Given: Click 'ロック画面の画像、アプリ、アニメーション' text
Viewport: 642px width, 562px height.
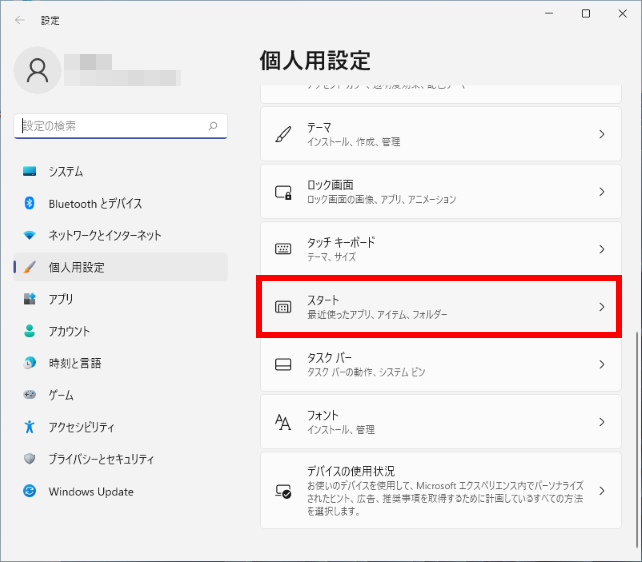Looking at the screenshot, I should click(x=382, y=199).
